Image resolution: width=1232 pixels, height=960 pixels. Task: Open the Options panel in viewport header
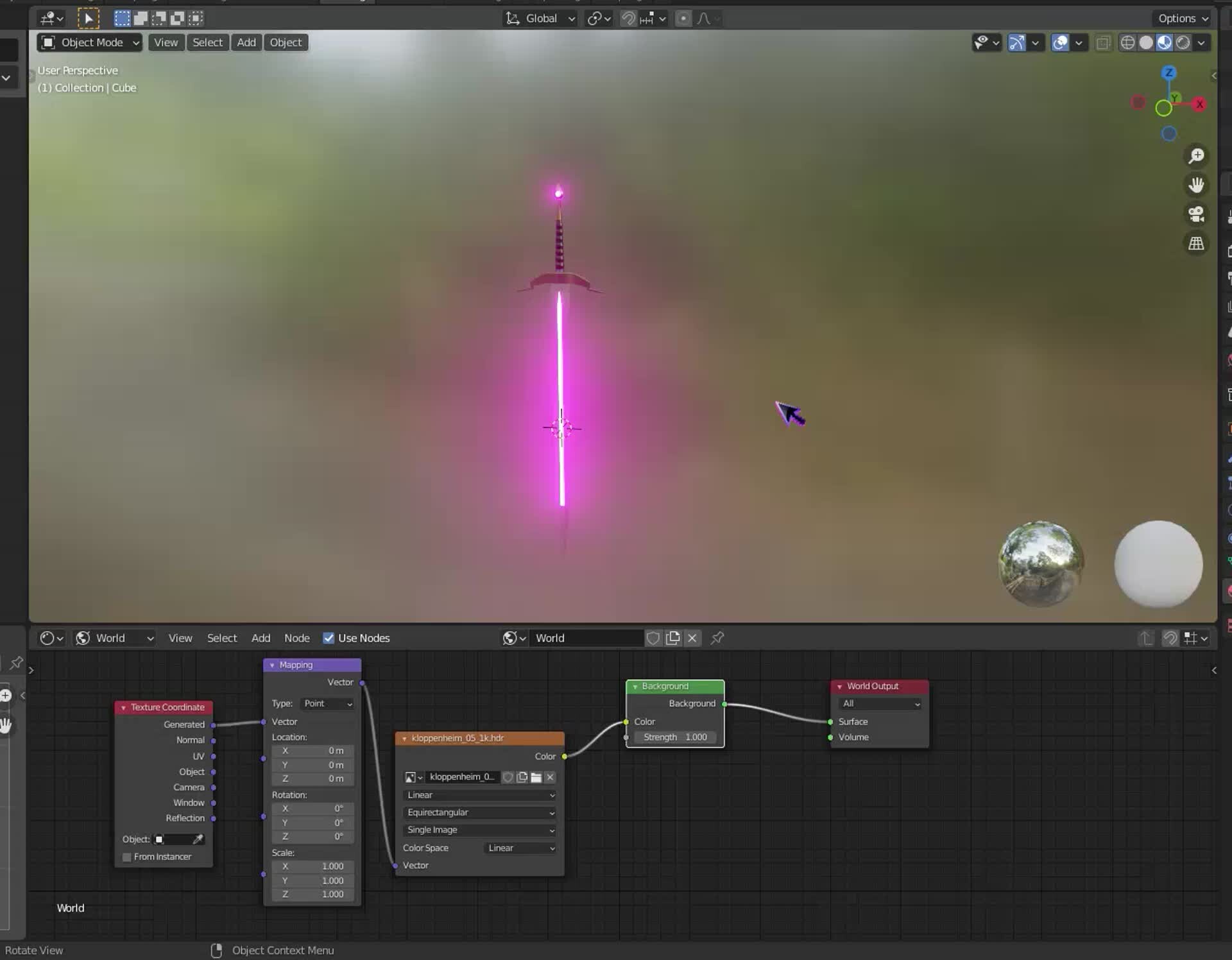(x=1181, y=18)
